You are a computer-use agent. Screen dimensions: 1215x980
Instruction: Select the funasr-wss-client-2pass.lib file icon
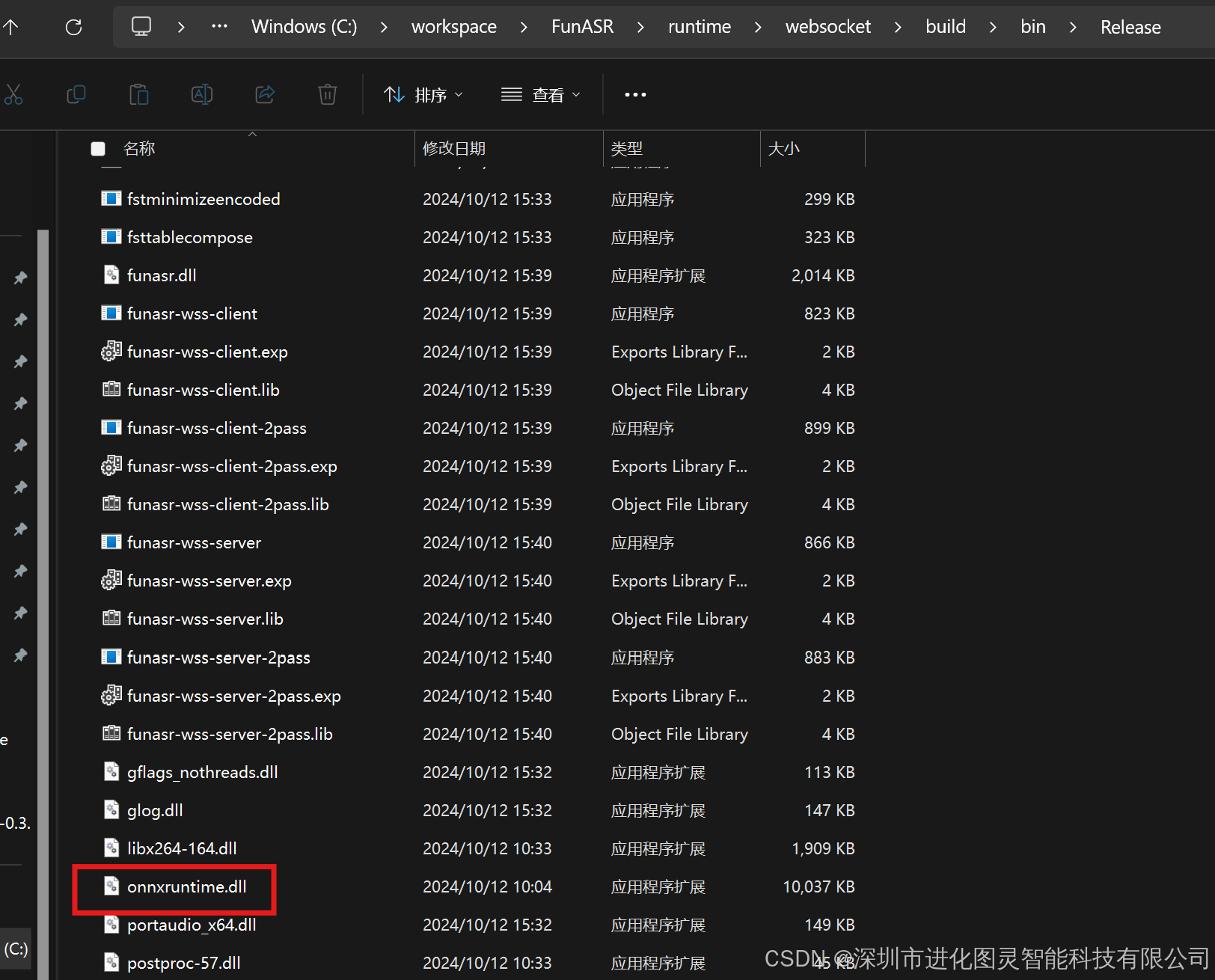pos(111,503)
